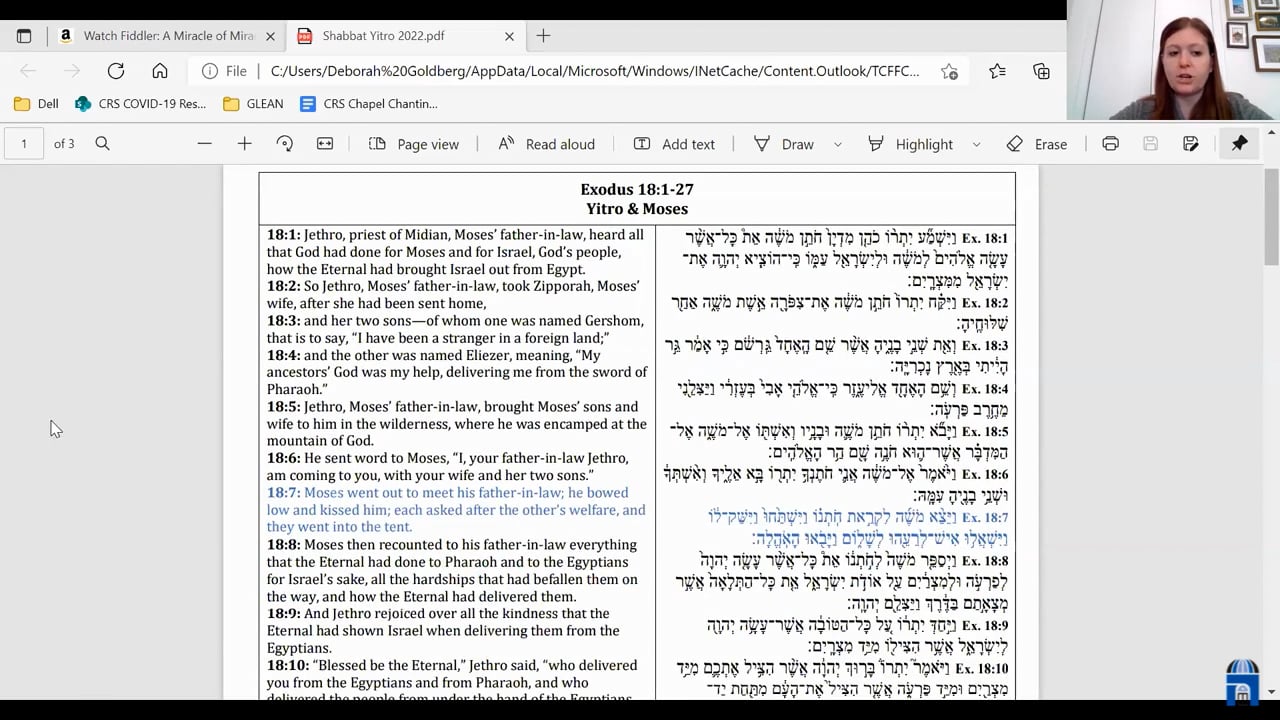
Task: Activate the Draw tool
Action: point(784,144)
